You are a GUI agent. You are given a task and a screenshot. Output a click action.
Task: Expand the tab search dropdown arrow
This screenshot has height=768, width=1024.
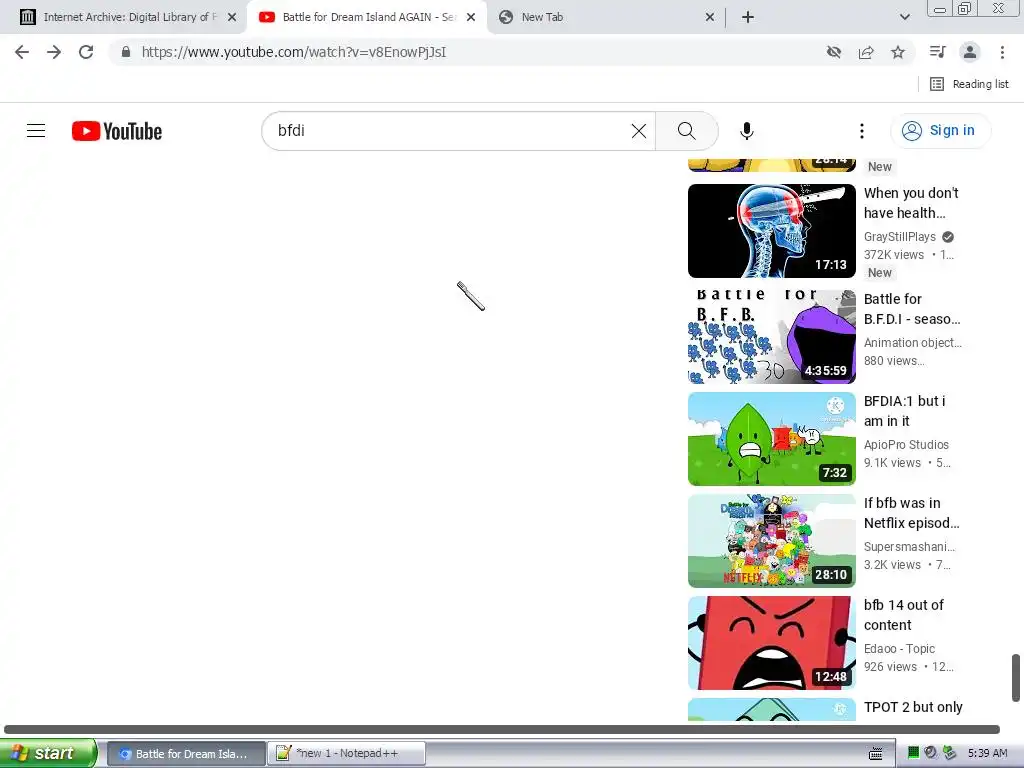pyautogui.click(x=904, y=18)
